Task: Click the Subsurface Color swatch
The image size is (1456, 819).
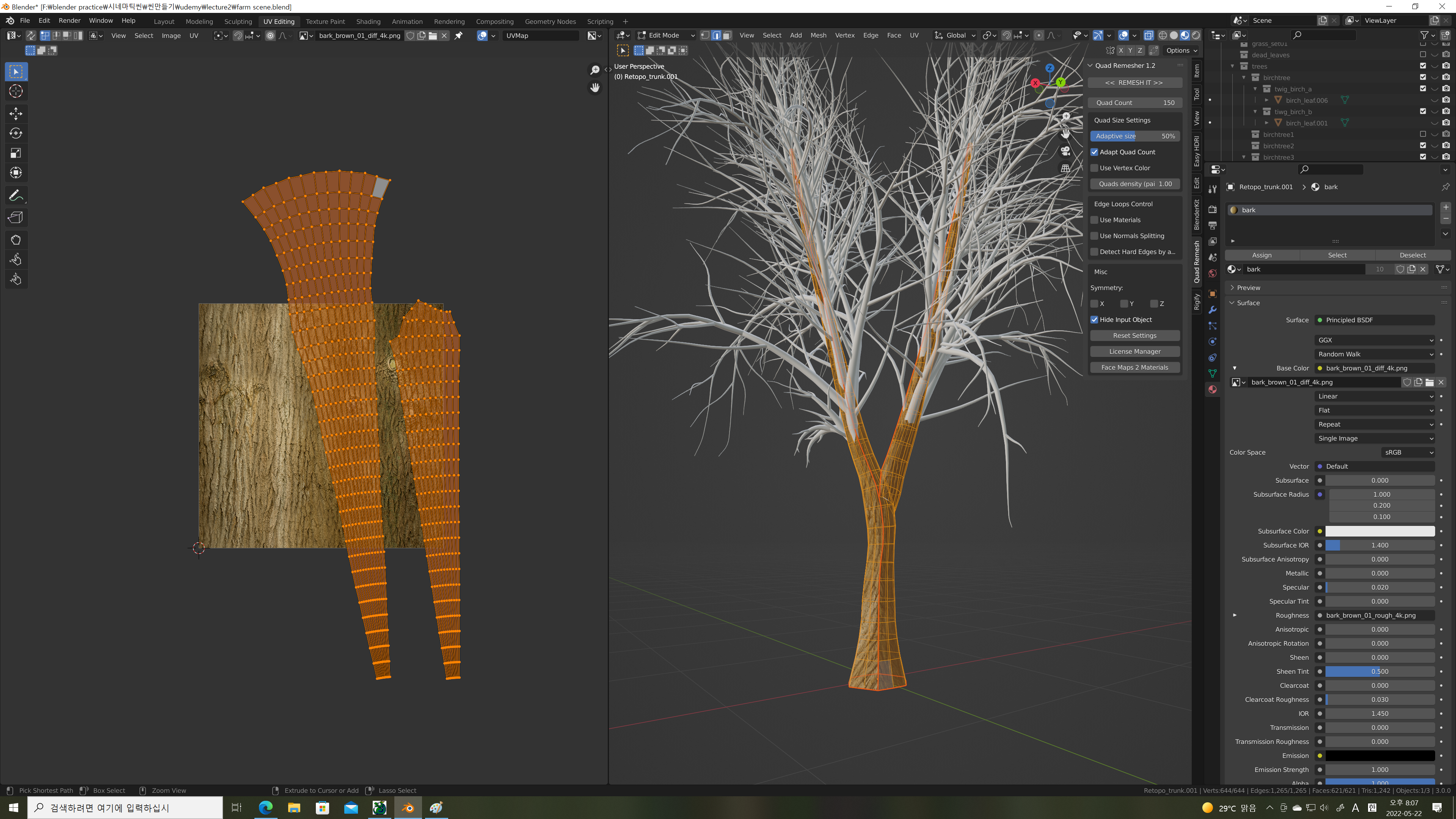Action: (x=1380, y=531)
